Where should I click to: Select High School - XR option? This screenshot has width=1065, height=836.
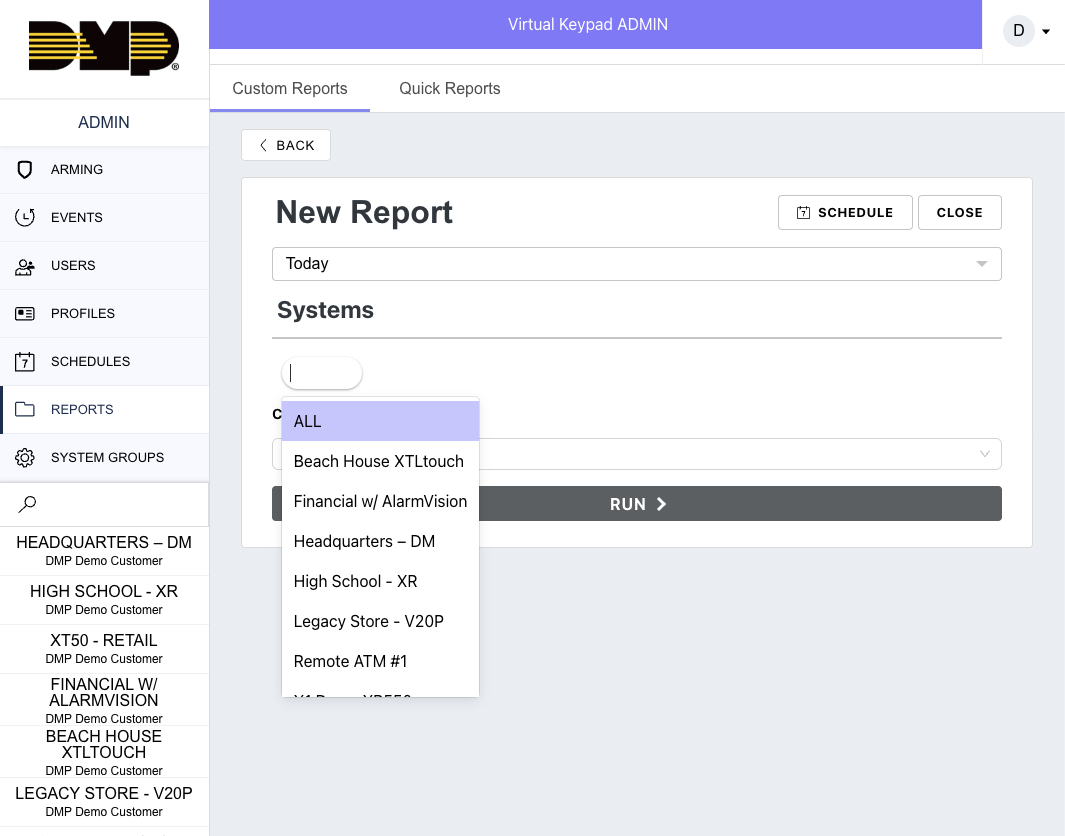[x=380, y=581]
